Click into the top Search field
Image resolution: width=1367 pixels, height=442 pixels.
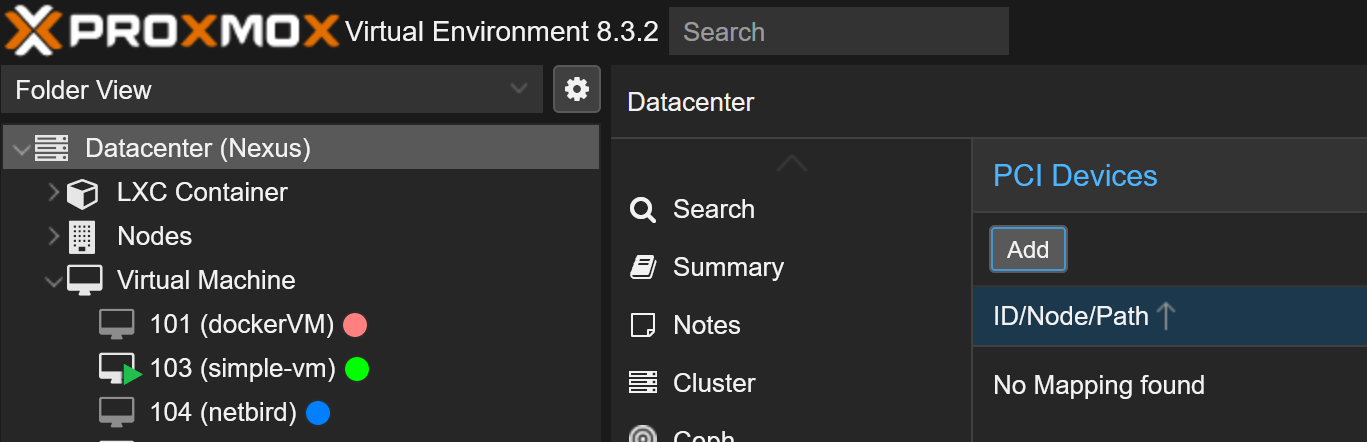point(838,32)
